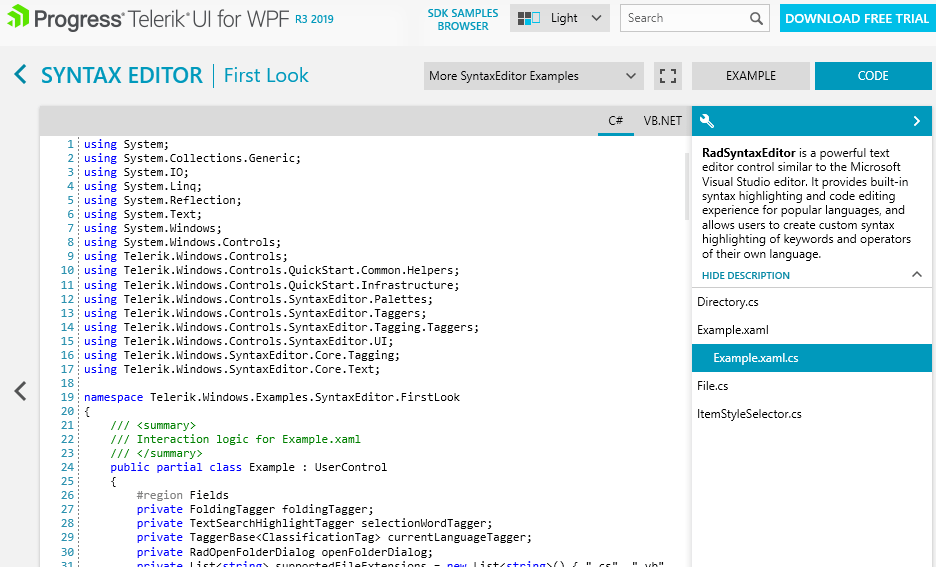
Task: Open Directory.cs file
Action: (x=811, y=302)
